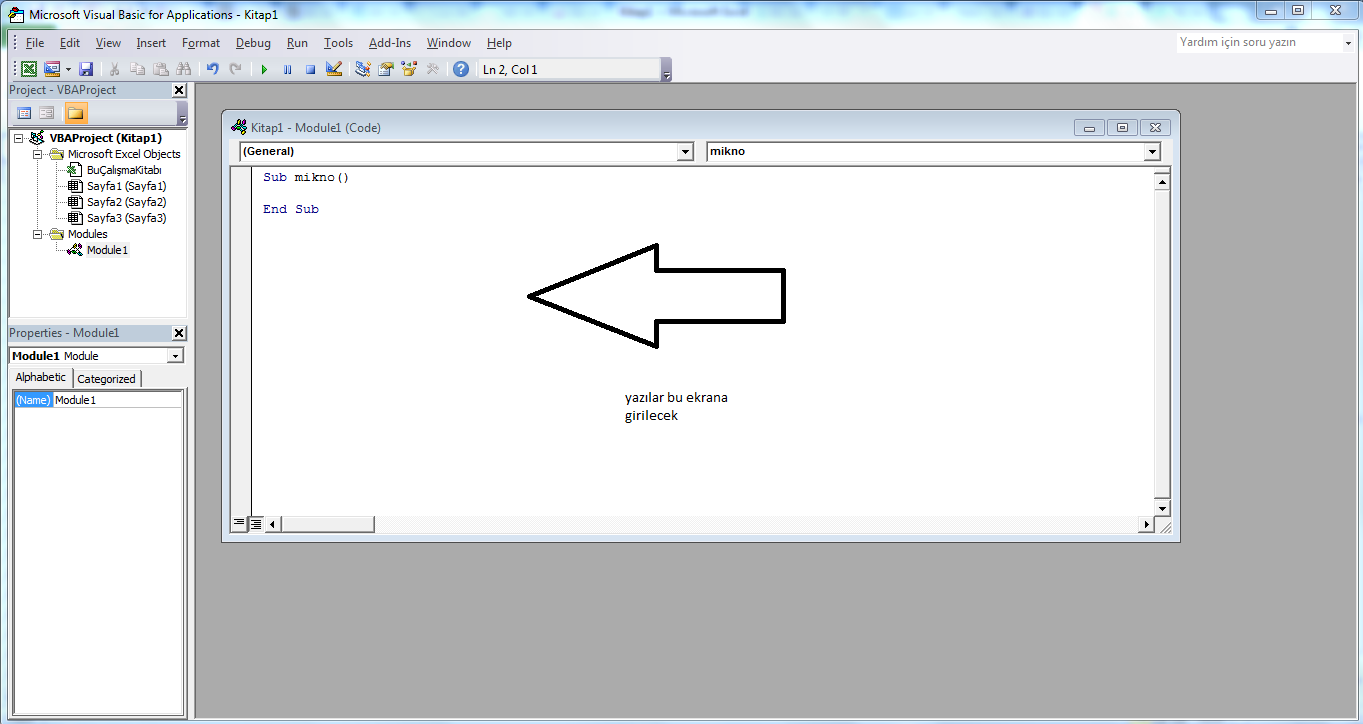Screen dimensions: 1363x724
Task: Click the code window vertical scroll down arrow
Action: pyautogui.click(x=1162, y=508)
